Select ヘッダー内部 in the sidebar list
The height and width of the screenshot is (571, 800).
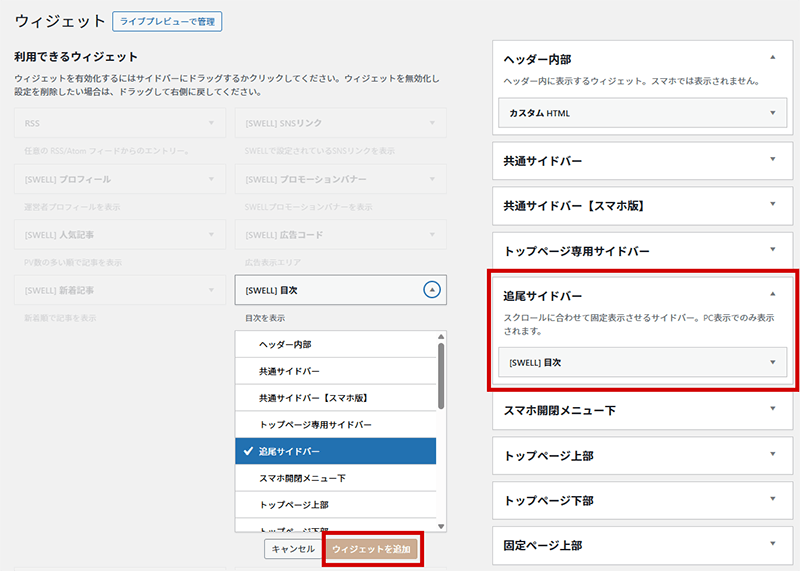pyautogui.click(x=335, y=344)
